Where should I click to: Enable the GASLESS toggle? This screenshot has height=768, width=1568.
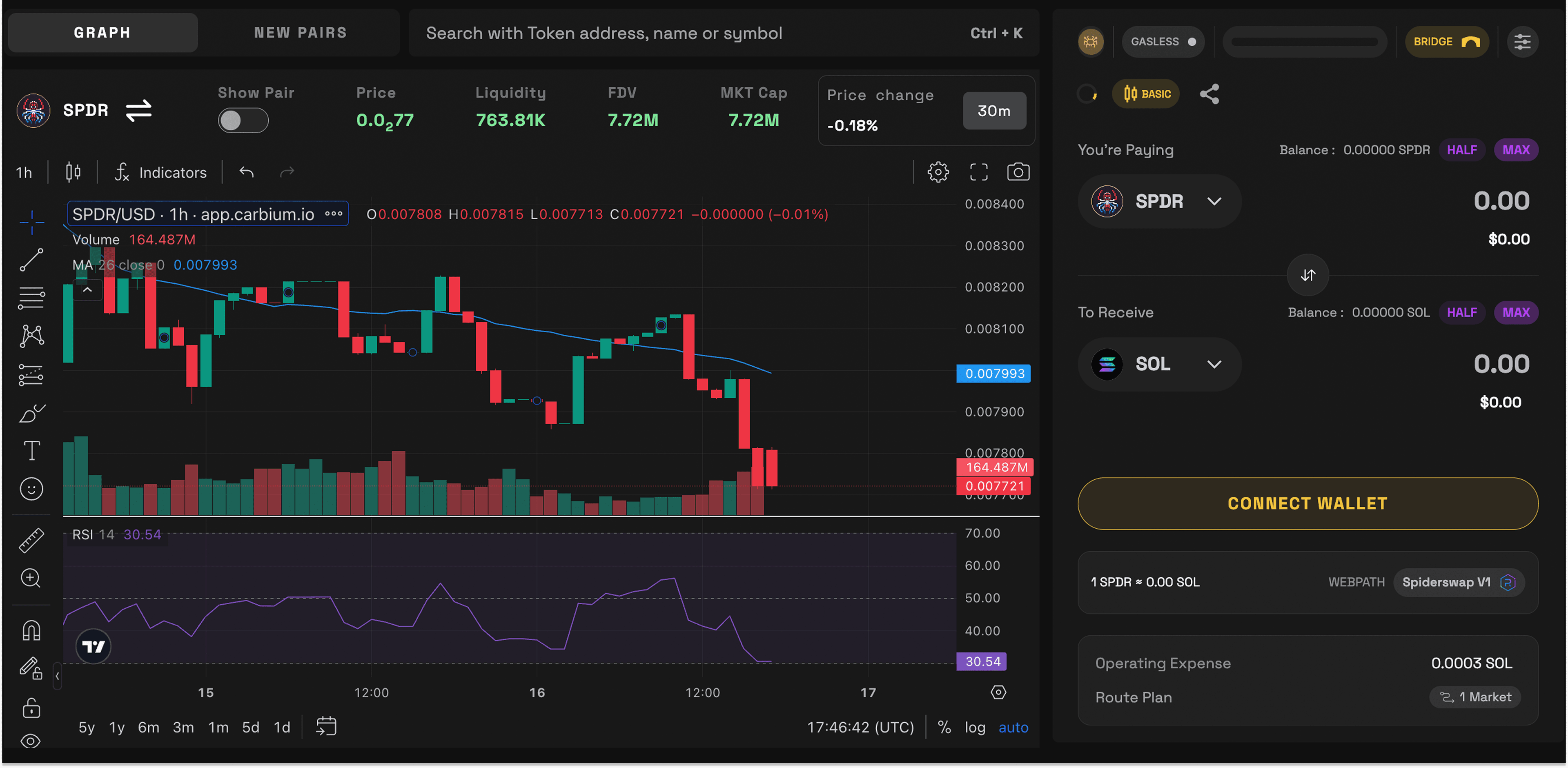click(1163, 41)
